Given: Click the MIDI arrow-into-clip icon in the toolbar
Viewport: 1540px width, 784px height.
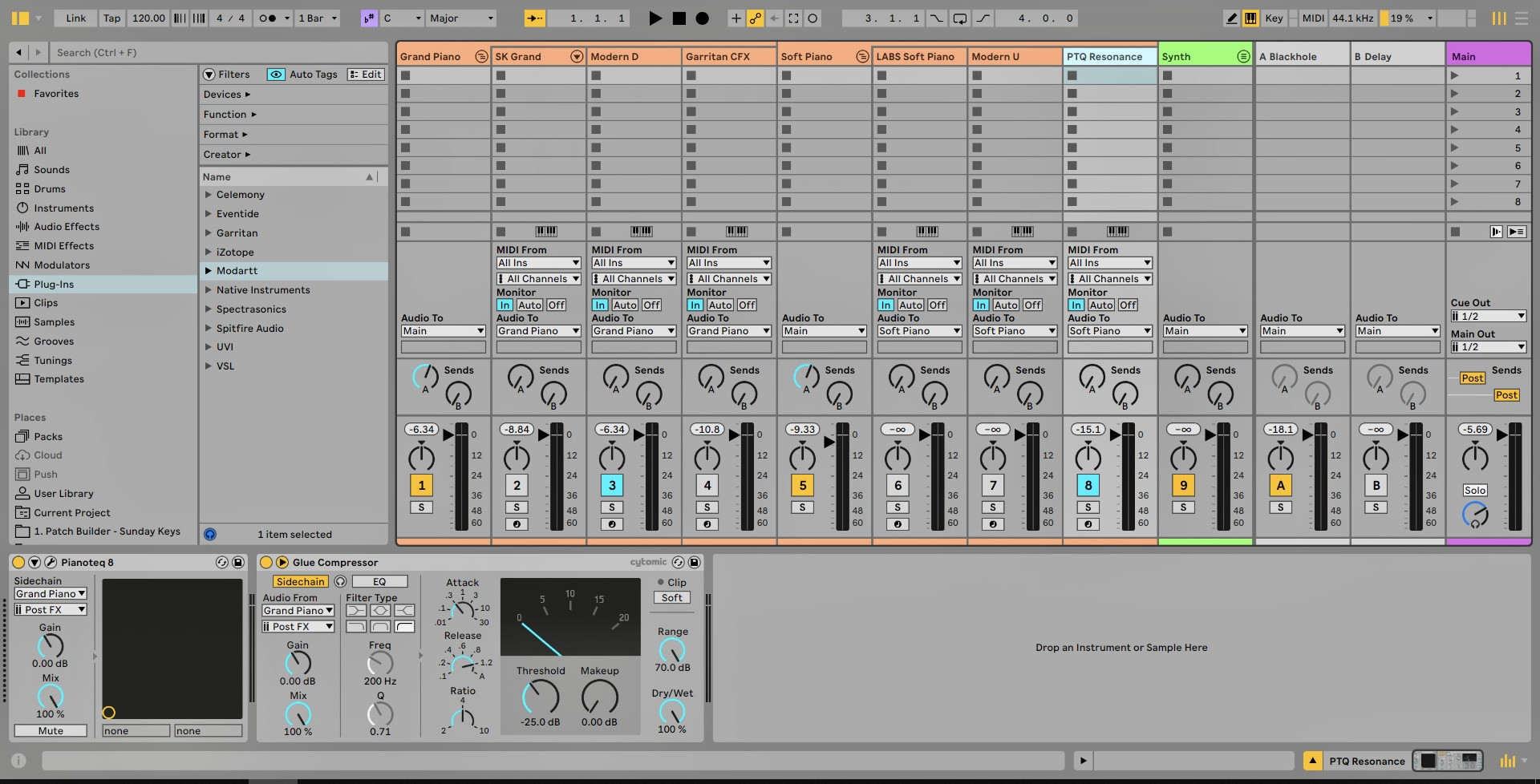Looking at the screenshot, I should coord(536,18).
